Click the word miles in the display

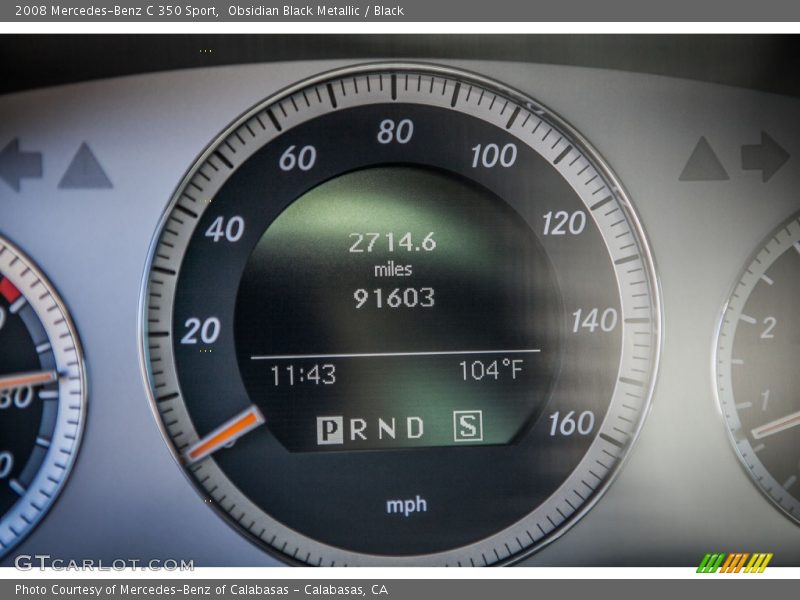pyautogui.click(x=393, y=269)
